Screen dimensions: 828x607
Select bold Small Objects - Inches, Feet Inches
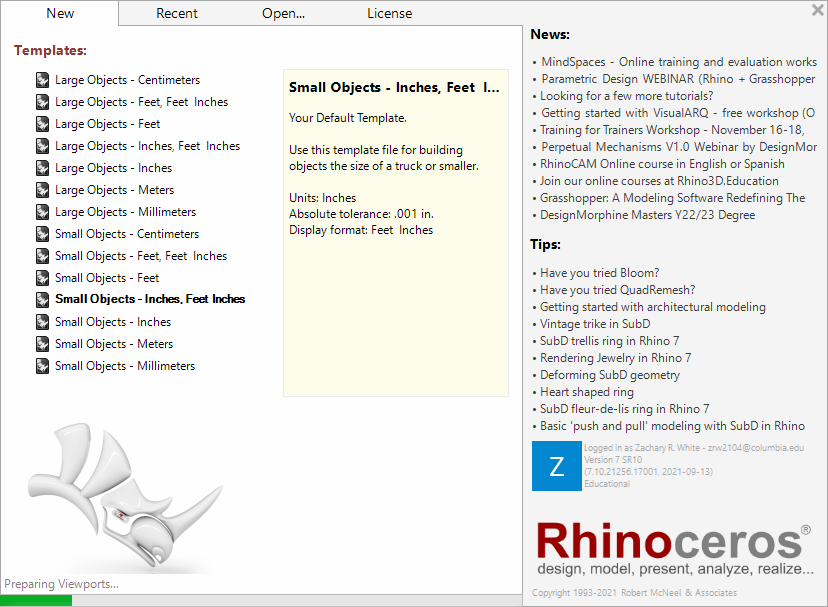[x=150, y=300]
